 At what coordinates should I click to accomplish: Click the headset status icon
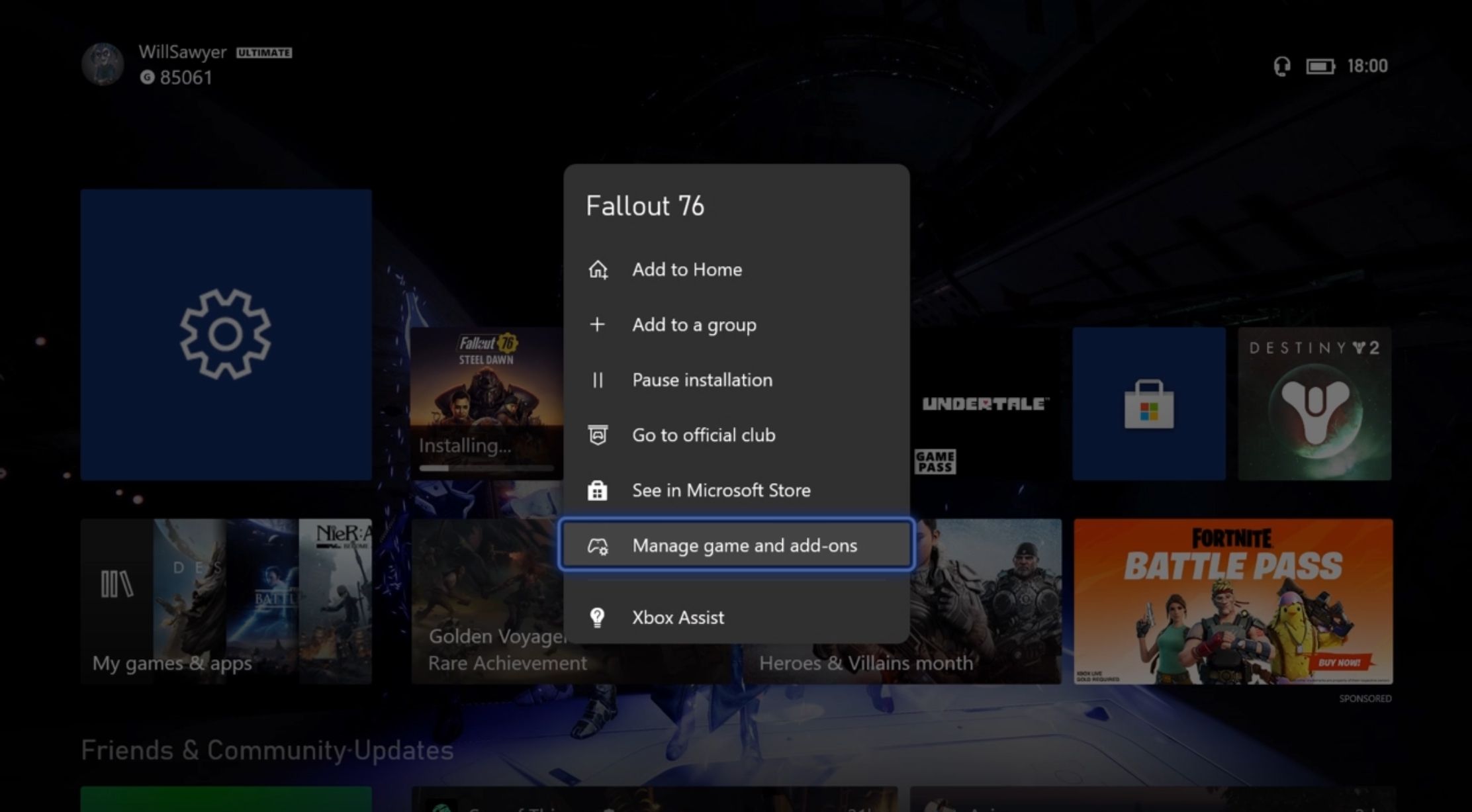1282,66
